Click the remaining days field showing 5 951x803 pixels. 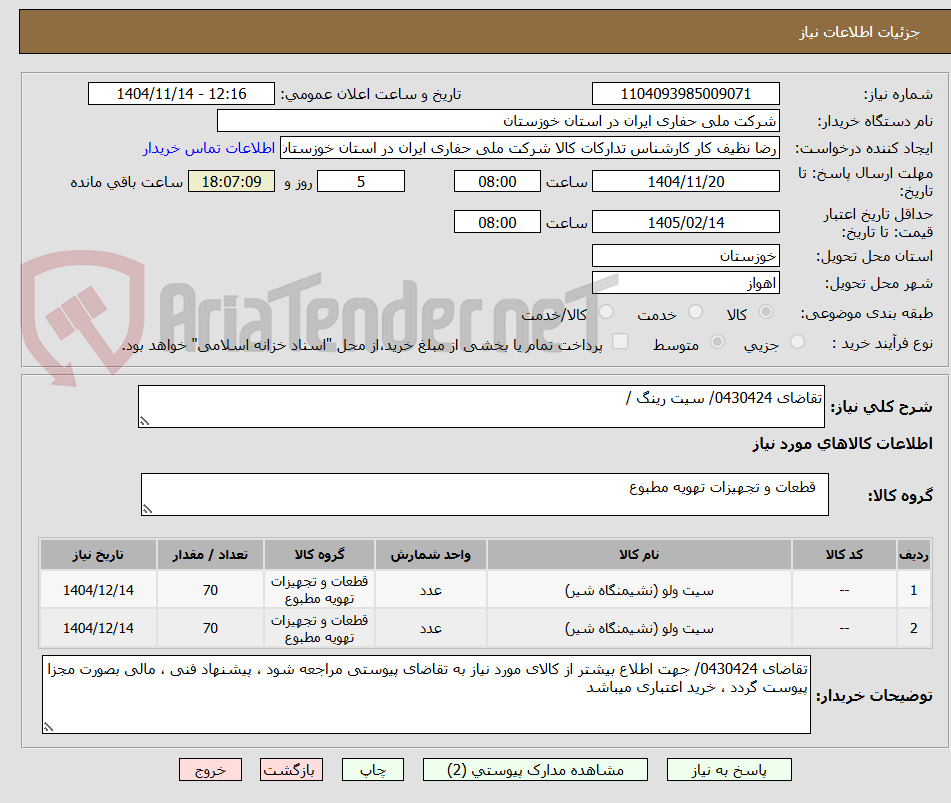pyautogui.click(x=361, y=181)
